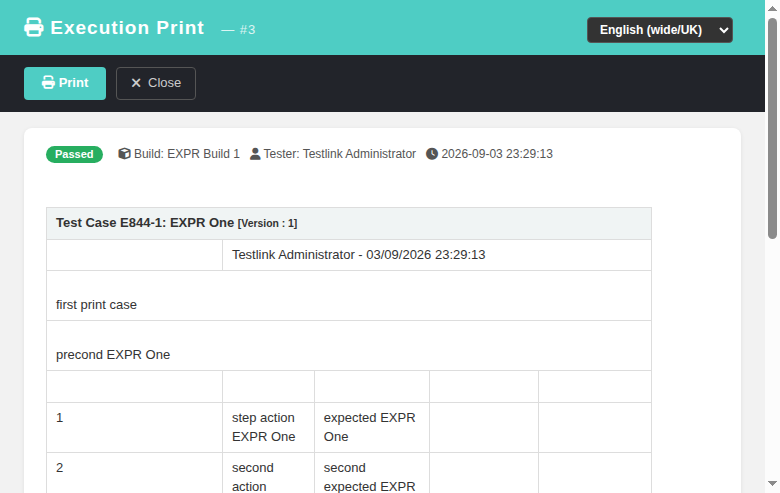
Task: Click the 'first print case' summary text
Action: (x=96, y=304)
